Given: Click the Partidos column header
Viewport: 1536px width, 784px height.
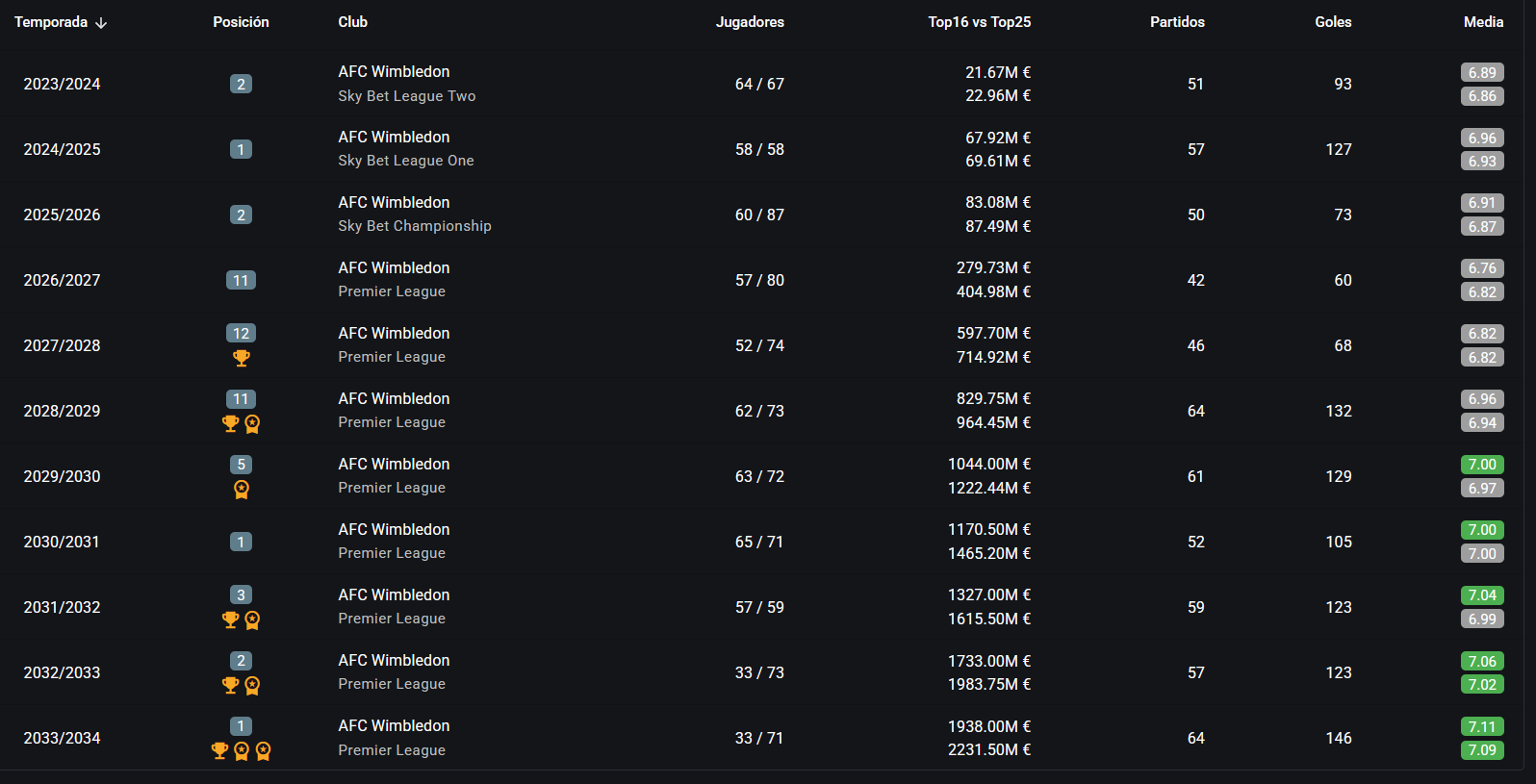Looking at the screenshot, I should point(1177,22).
